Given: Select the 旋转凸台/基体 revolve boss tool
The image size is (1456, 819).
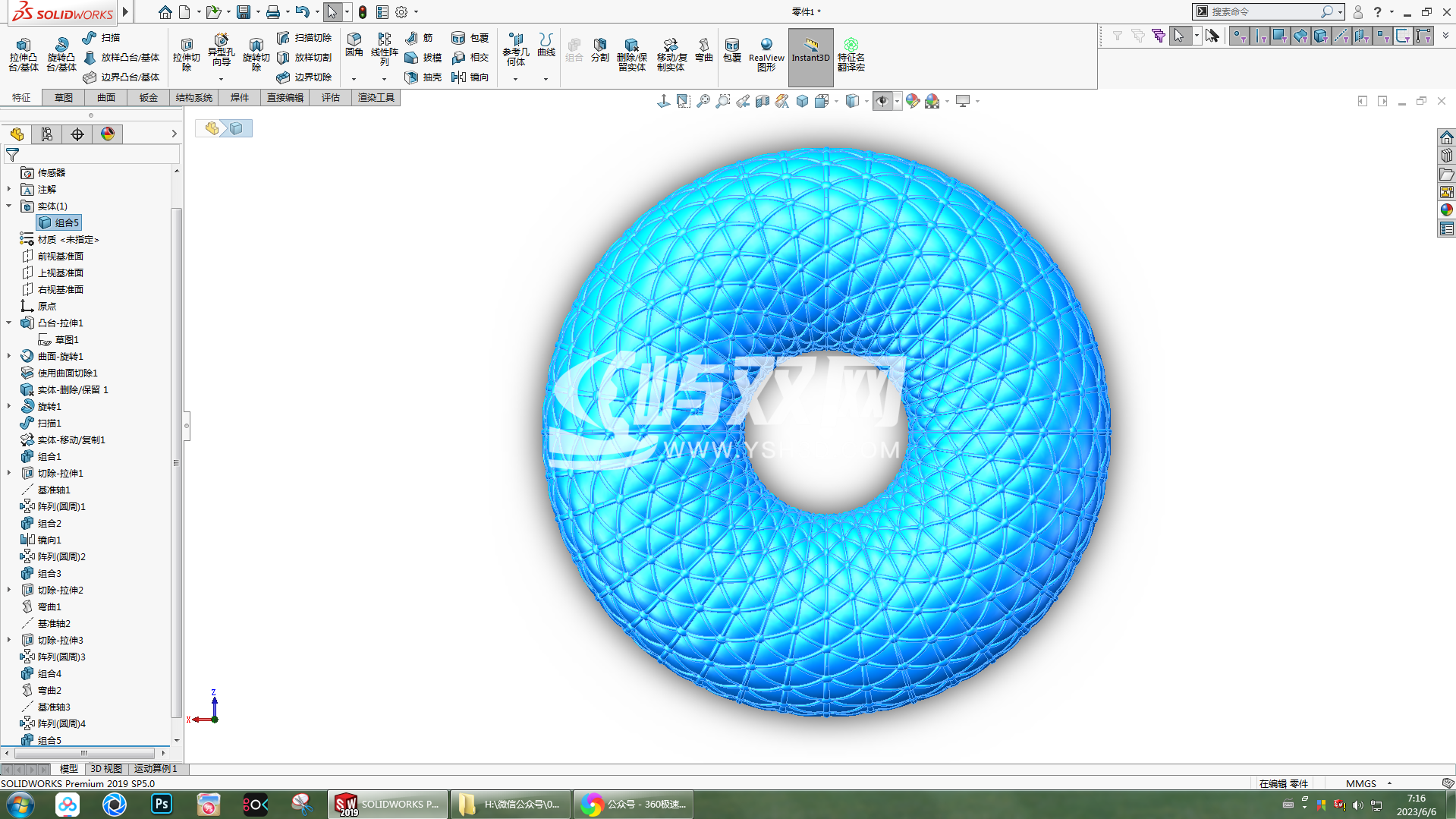Looking at the screenshot, I should pyautogui.click(x=61, y=54).
